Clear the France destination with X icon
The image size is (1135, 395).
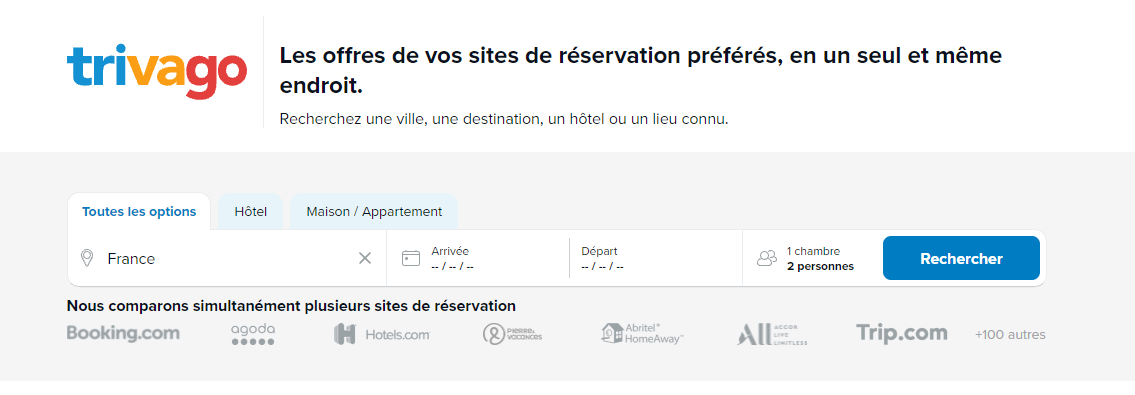[x=365, y=258]
